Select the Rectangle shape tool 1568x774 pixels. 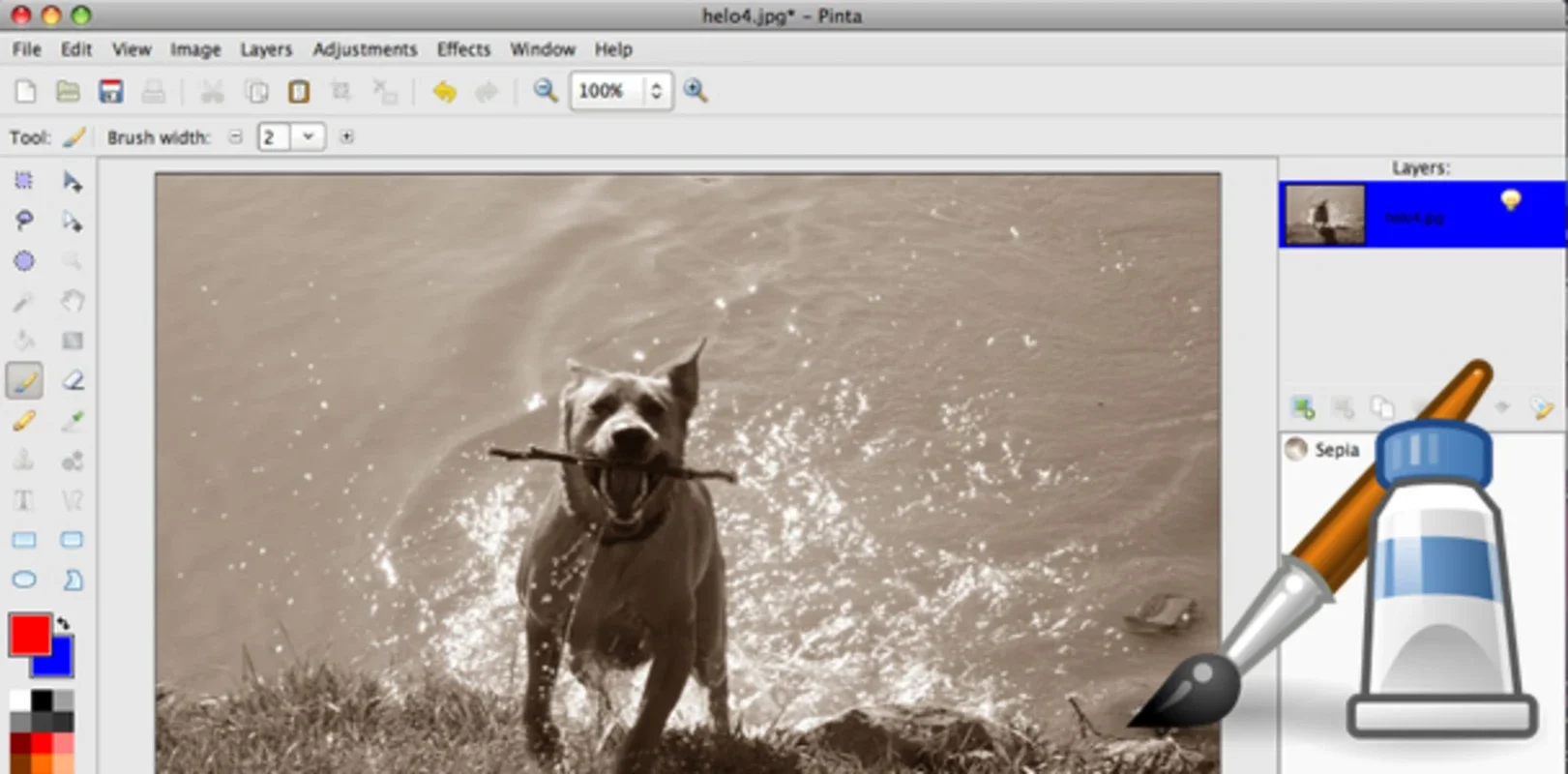(x=24, y=540)
